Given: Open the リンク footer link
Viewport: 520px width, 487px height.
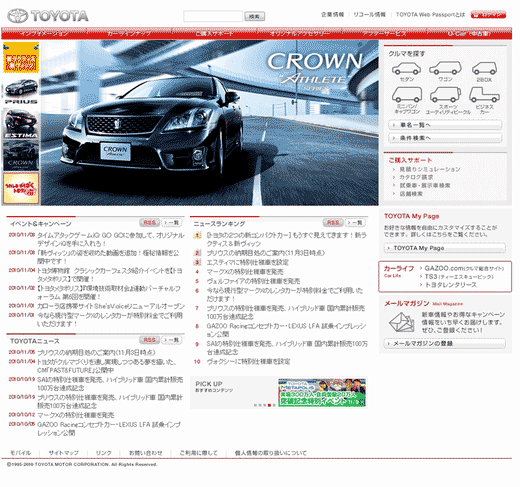Looking at the screenshot, I should (104, 453).
